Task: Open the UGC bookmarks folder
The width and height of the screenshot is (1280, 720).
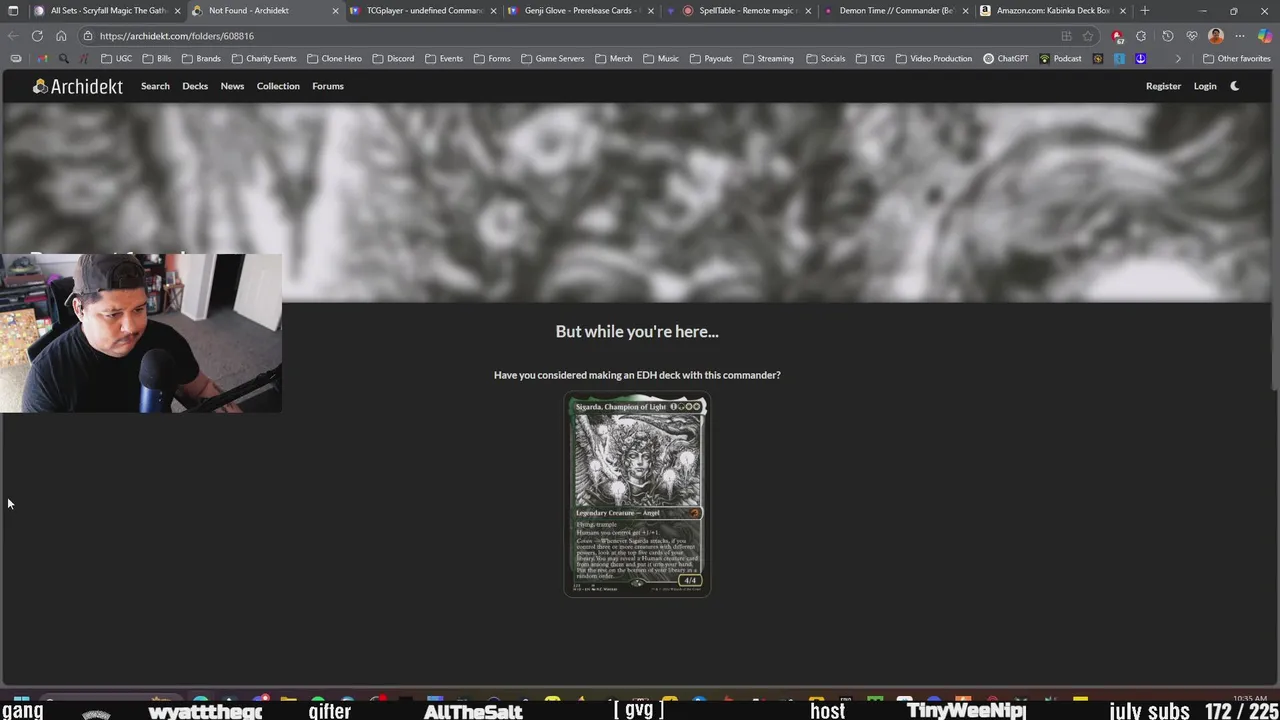Action: coord(116,59)
